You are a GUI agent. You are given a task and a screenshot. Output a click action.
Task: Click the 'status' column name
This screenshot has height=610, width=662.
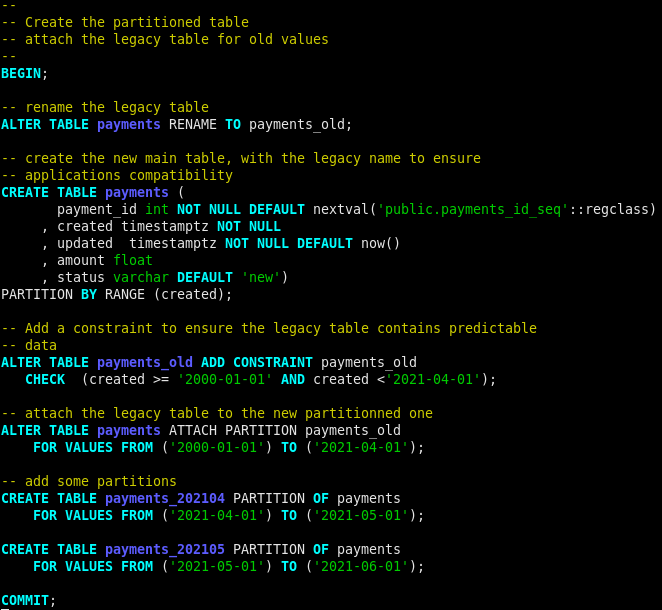click(81, 277)
